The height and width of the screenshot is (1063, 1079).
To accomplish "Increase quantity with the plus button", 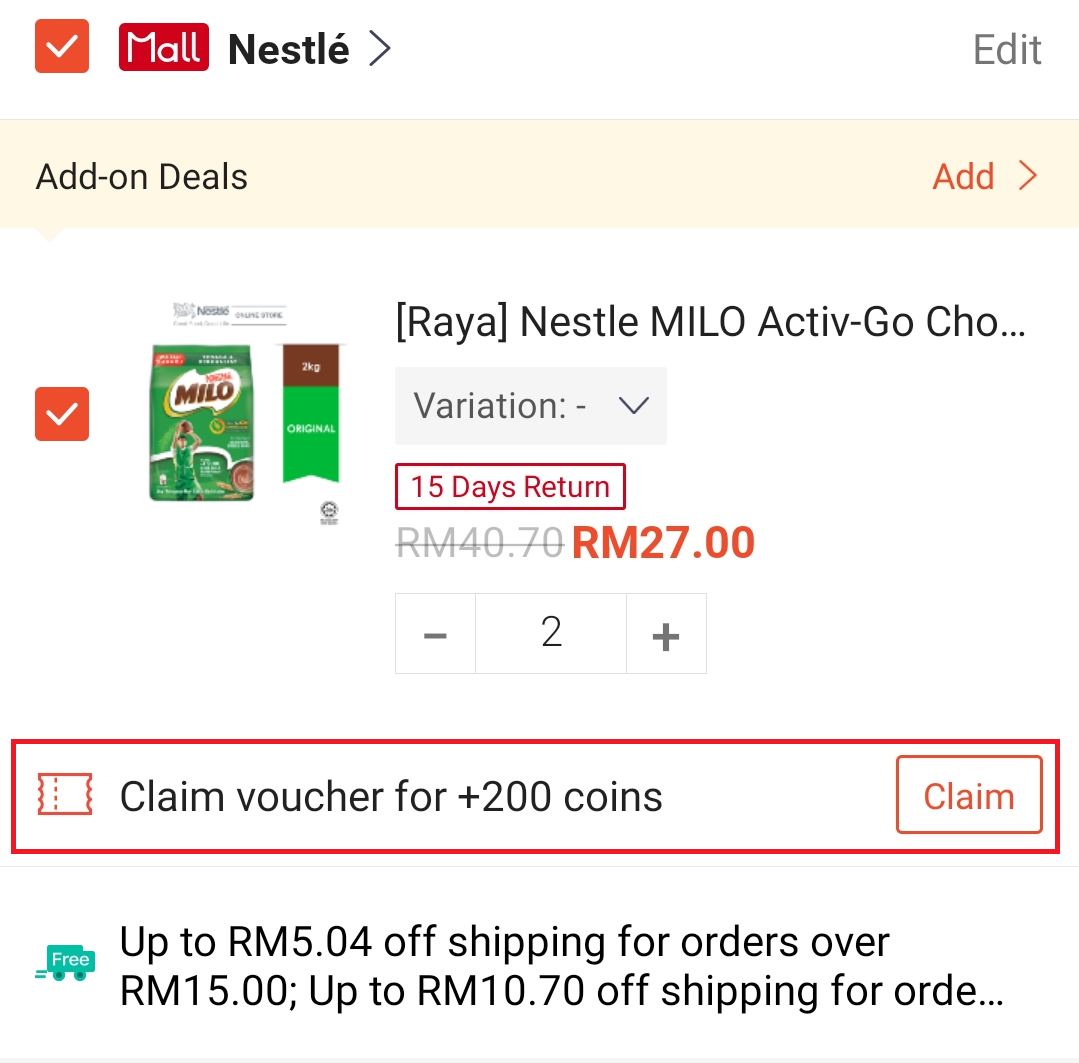I will [666, 634].
